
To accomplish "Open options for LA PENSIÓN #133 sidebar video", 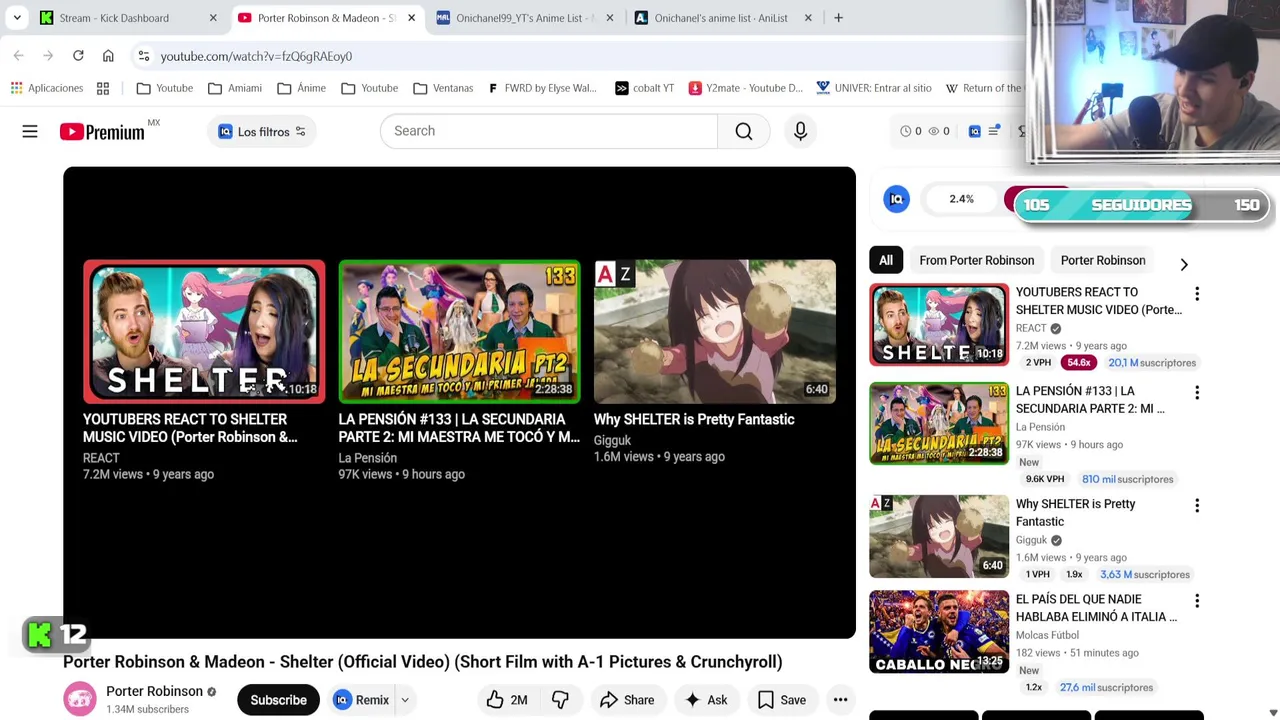I will click(1197, 393).
